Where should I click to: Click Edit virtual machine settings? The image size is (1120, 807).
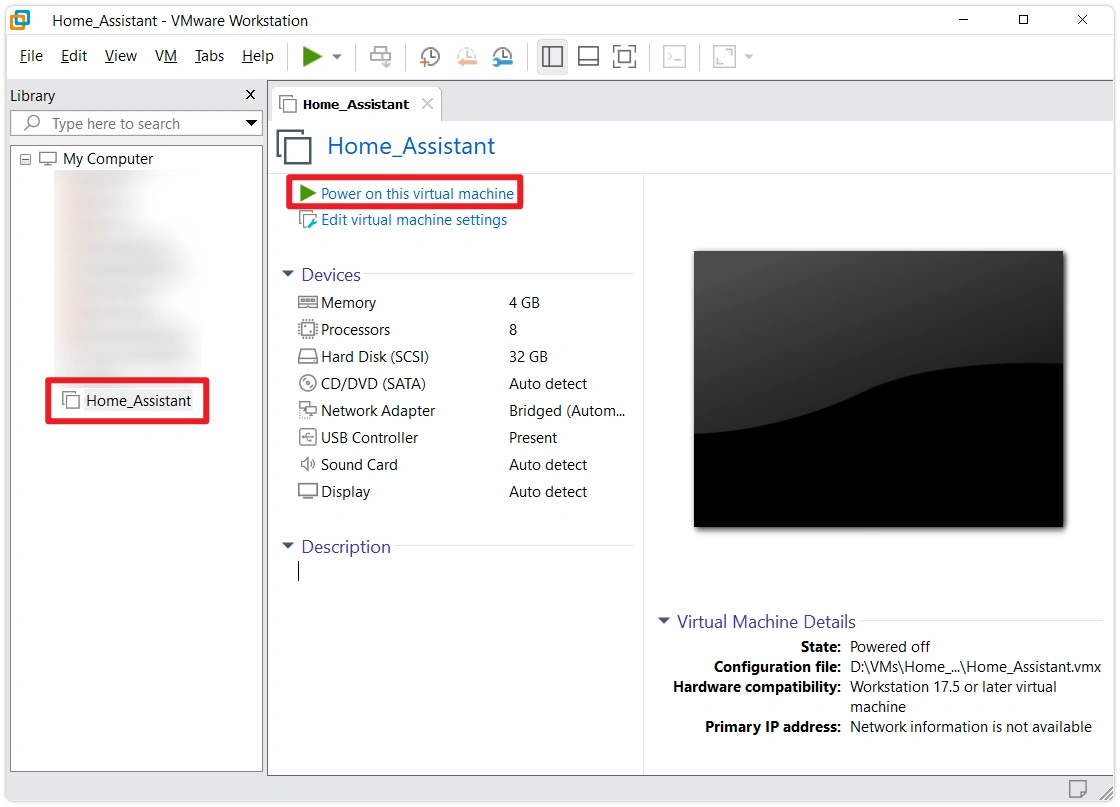[414, 220]
